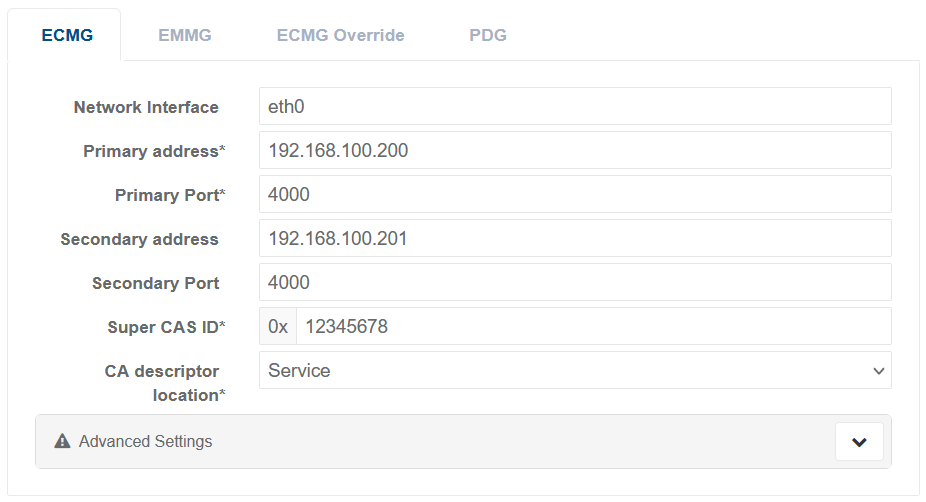This screenshot has width=926, height=502.
Task: Click the Secondary address input box
Action: point(575,238)
